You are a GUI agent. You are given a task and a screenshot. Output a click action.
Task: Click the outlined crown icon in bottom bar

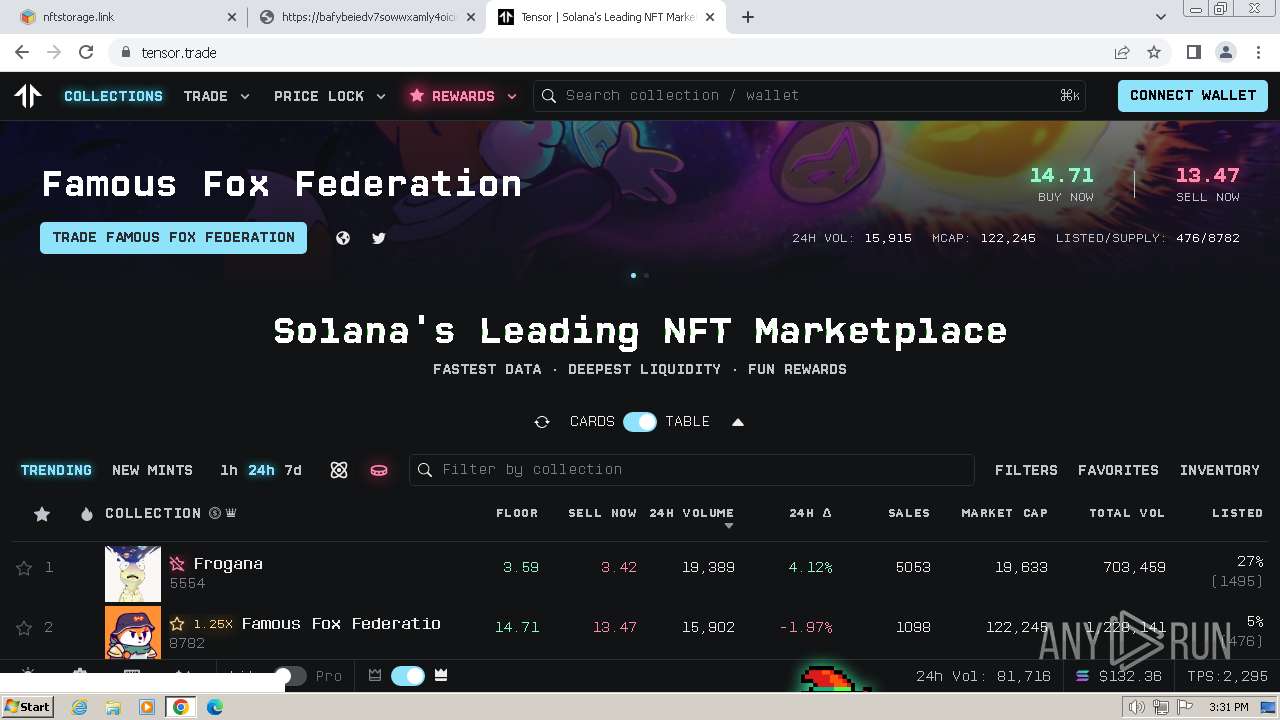click(x=375, y=676)
